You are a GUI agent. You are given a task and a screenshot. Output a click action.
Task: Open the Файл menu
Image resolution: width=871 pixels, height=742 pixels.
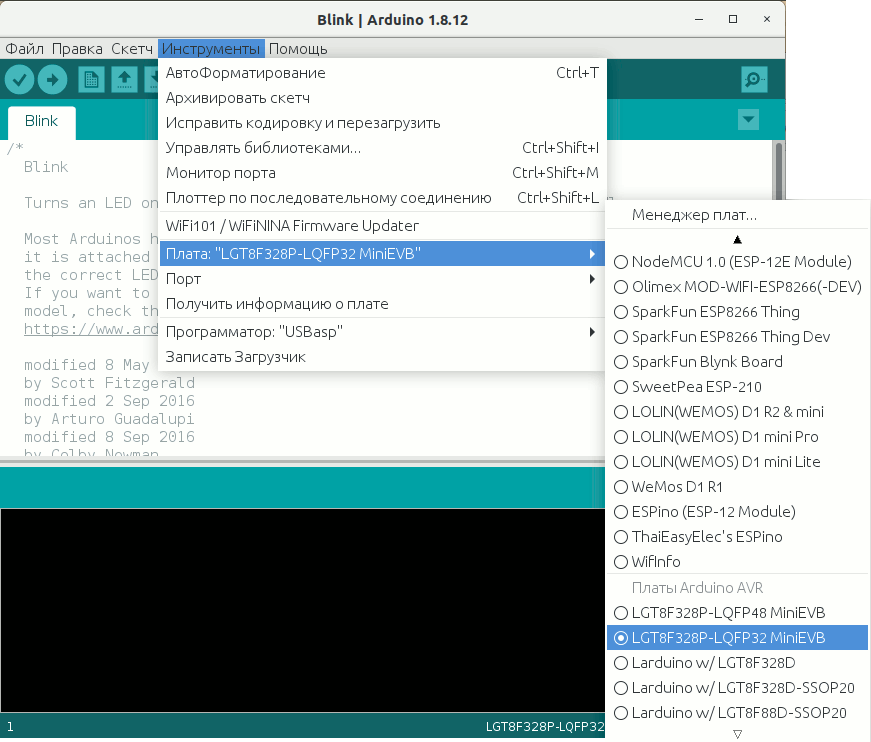coord(24,49)
